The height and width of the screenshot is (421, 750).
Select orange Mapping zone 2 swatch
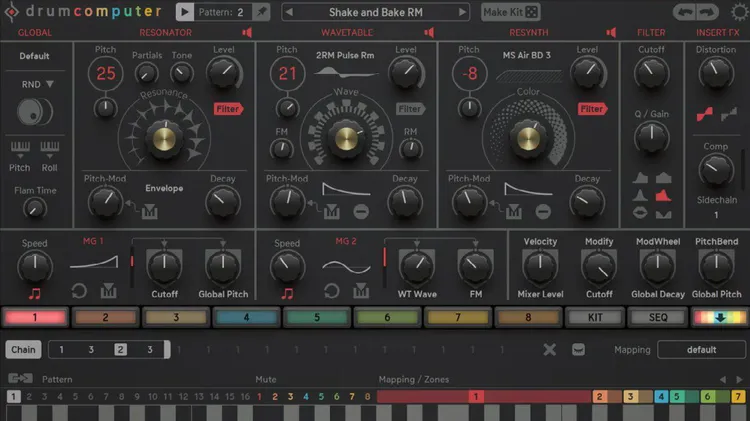[600, 397]
